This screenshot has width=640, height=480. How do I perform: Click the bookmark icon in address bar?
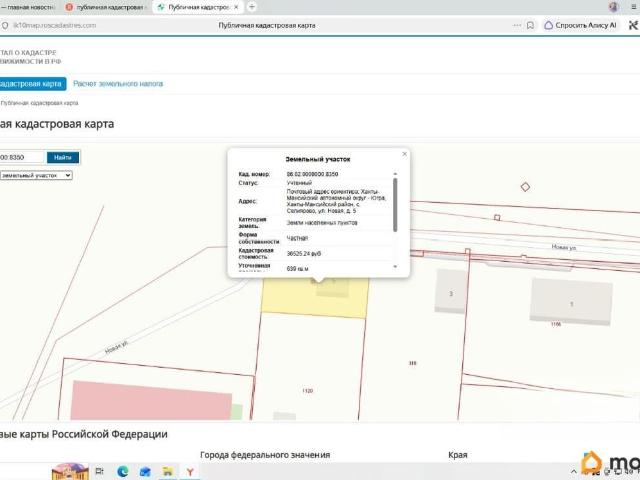point(530,25)
